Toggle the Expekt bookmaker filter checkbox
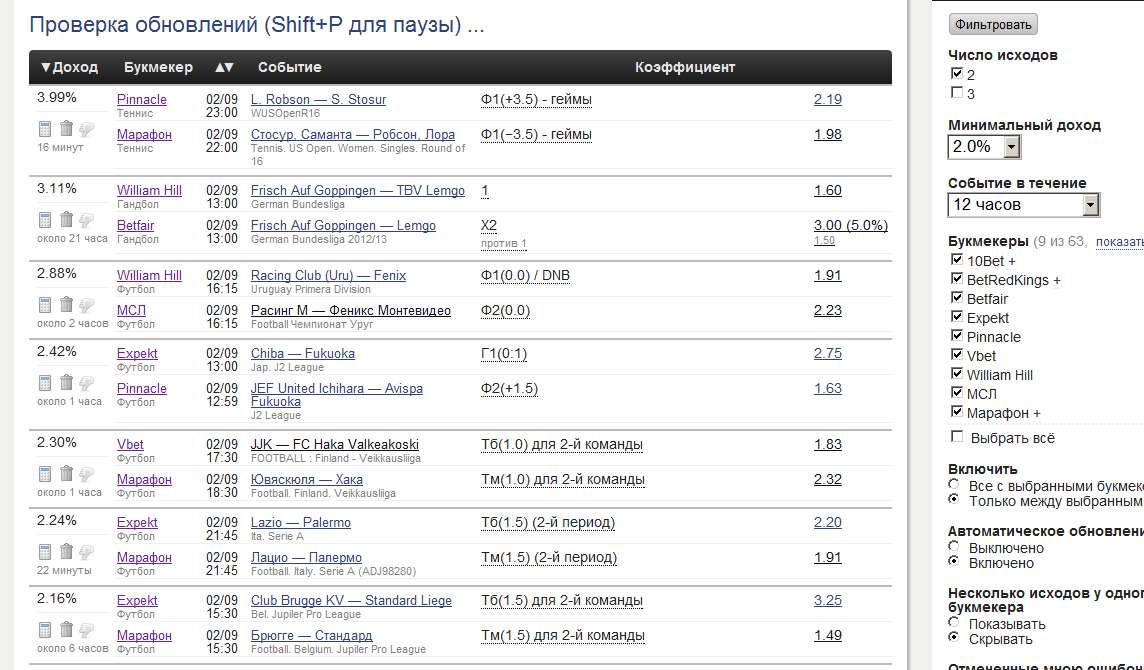This screenshot has width=1144, height=670. click(957, 317)
